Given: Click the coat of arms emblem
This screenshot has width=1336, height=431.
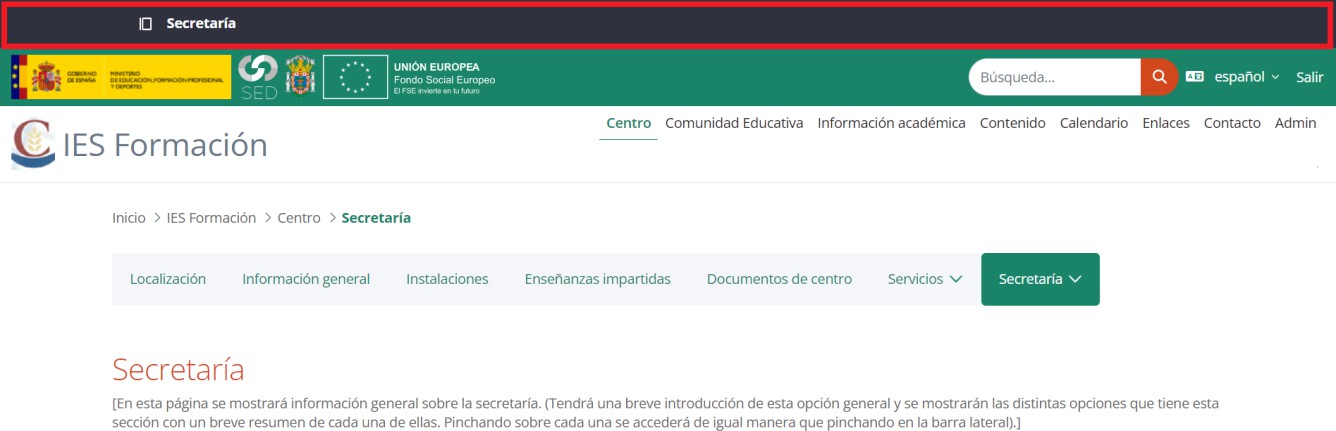Looking at the screenshot, I should coord(301,77).
